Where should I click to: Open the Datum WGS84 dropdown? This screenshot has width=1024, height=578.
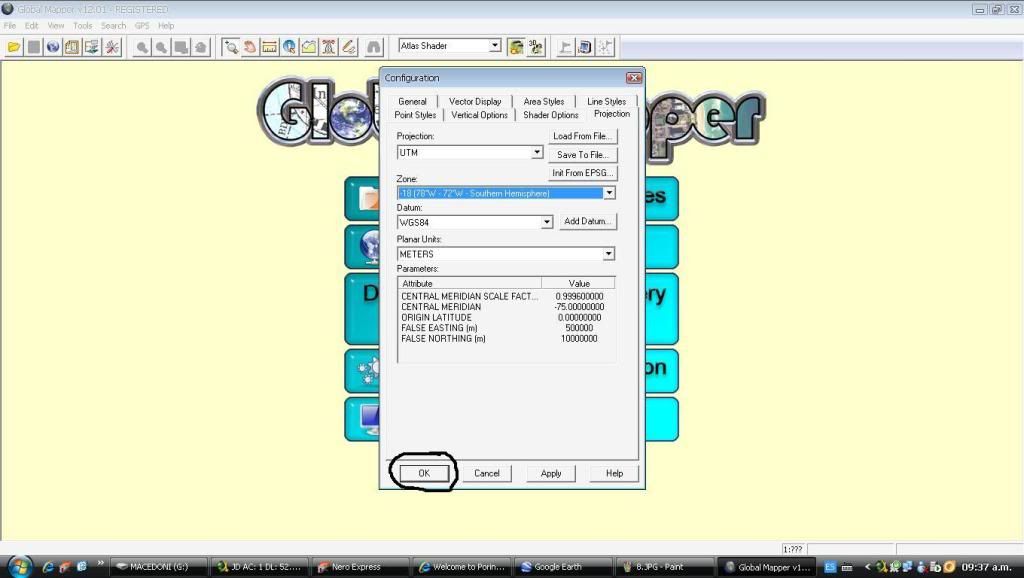coord(547,222)
